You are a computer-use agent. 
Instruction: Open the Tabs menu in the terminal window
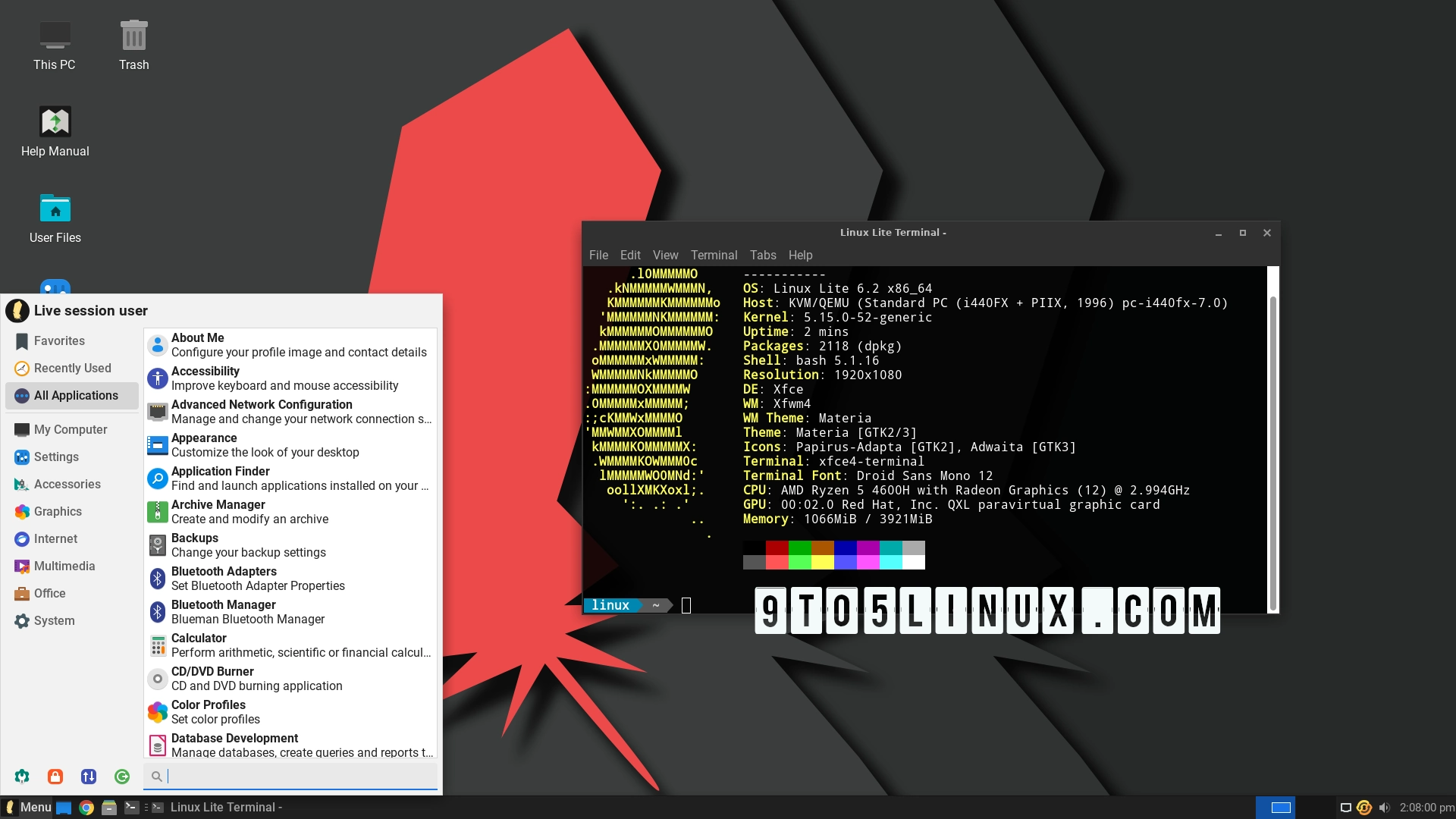point(762,255)
